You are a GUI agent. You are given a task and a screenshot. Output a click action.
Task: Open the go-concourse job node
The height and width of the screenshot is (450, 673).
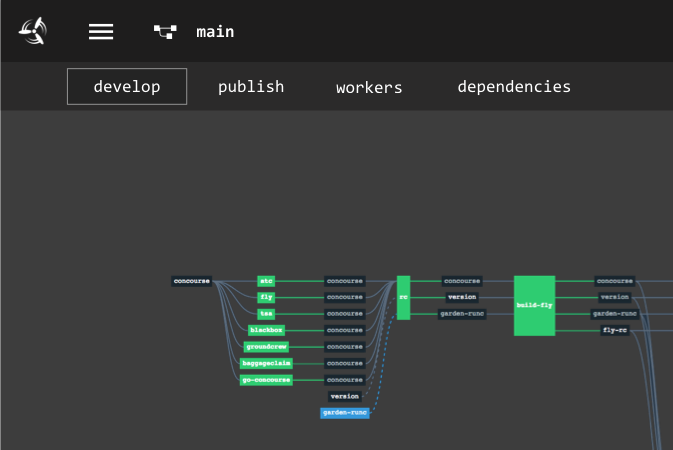267,380
